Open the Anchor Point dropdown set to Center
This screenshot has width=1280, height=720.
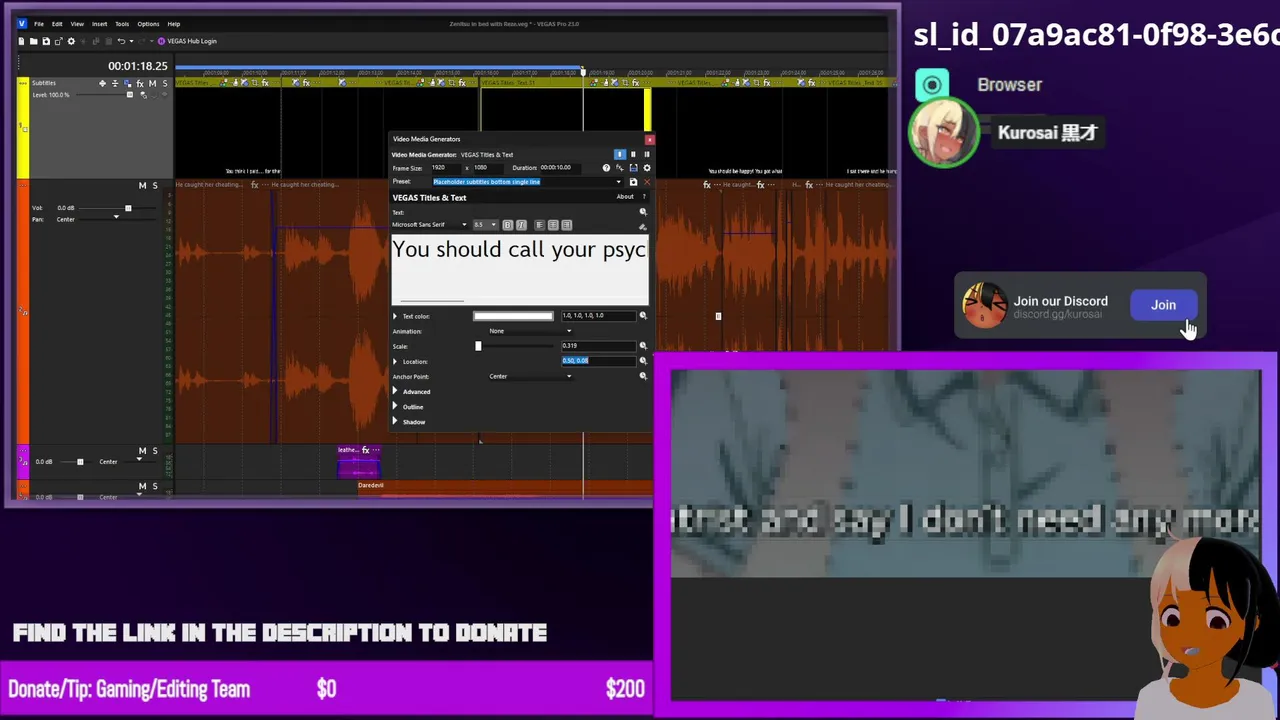(x=530, y=376)
